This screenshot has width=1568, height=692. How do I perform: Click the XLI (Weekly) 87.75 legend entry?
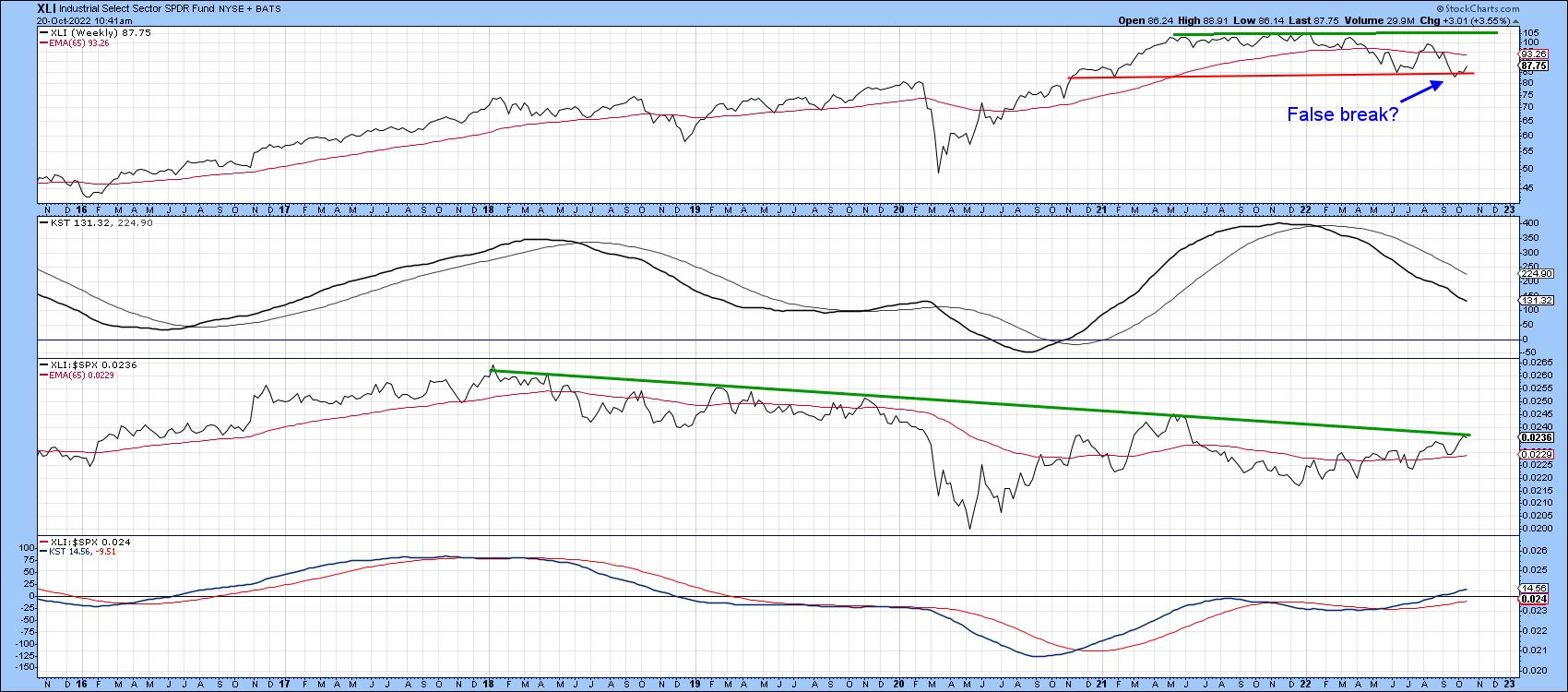coord(96,33)
